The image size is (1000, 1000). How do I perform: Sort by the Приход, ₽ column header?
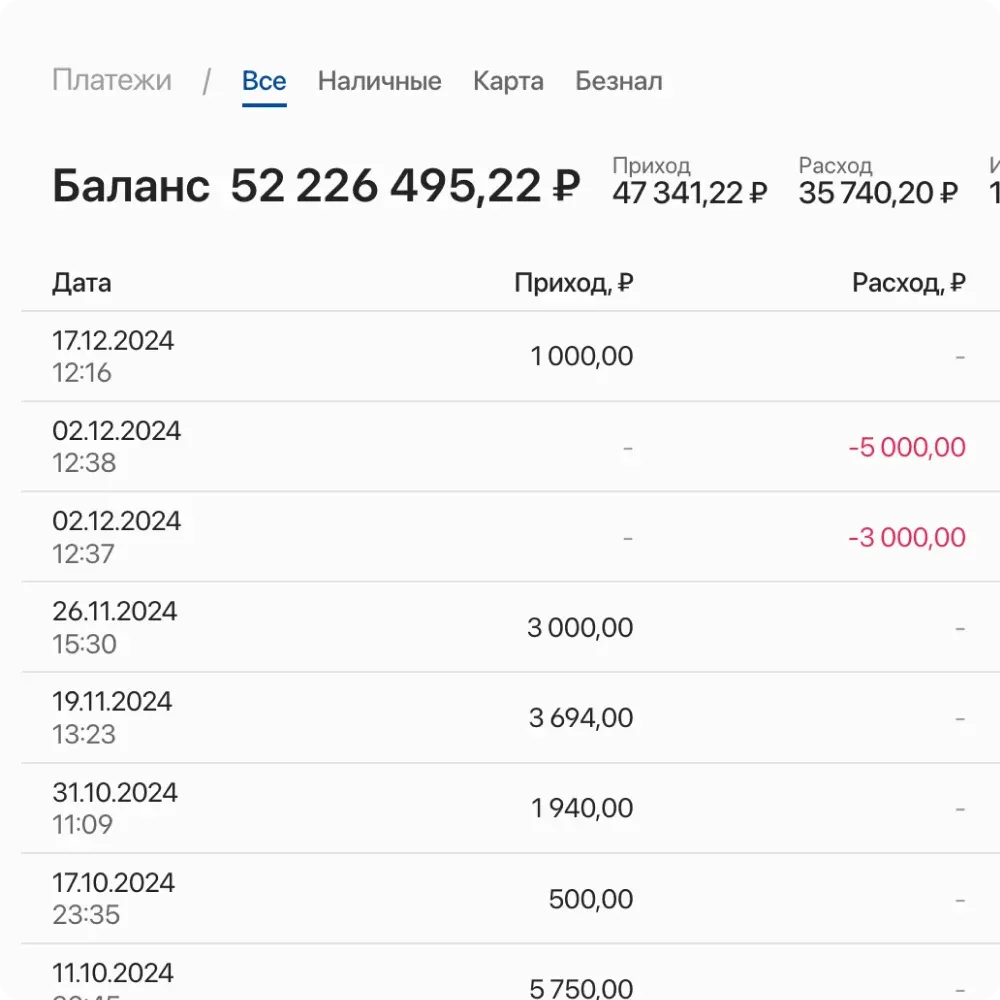click(x=573, y=283)
